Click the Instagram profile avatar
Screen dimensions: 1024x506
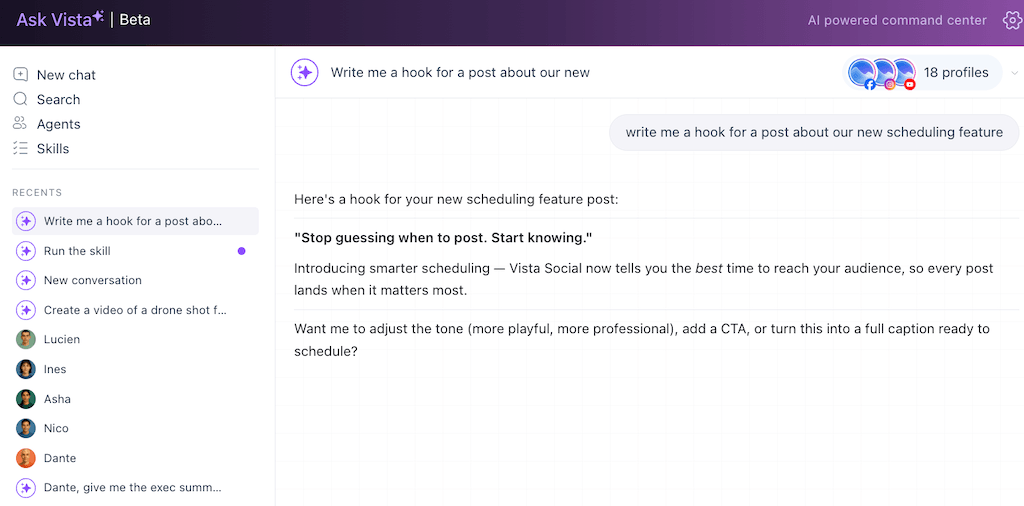click(x=883, y=72)
